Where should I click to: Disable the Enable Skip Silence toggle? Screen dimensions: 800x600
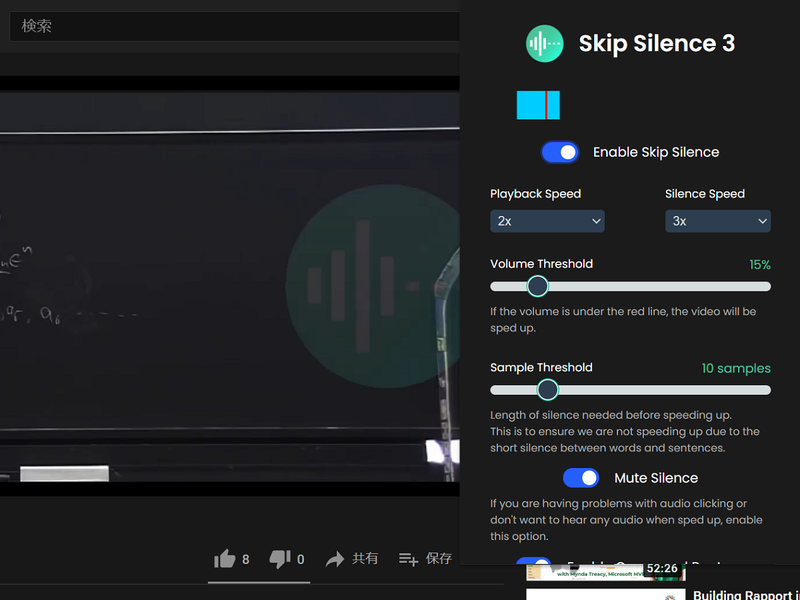point(560,152)
